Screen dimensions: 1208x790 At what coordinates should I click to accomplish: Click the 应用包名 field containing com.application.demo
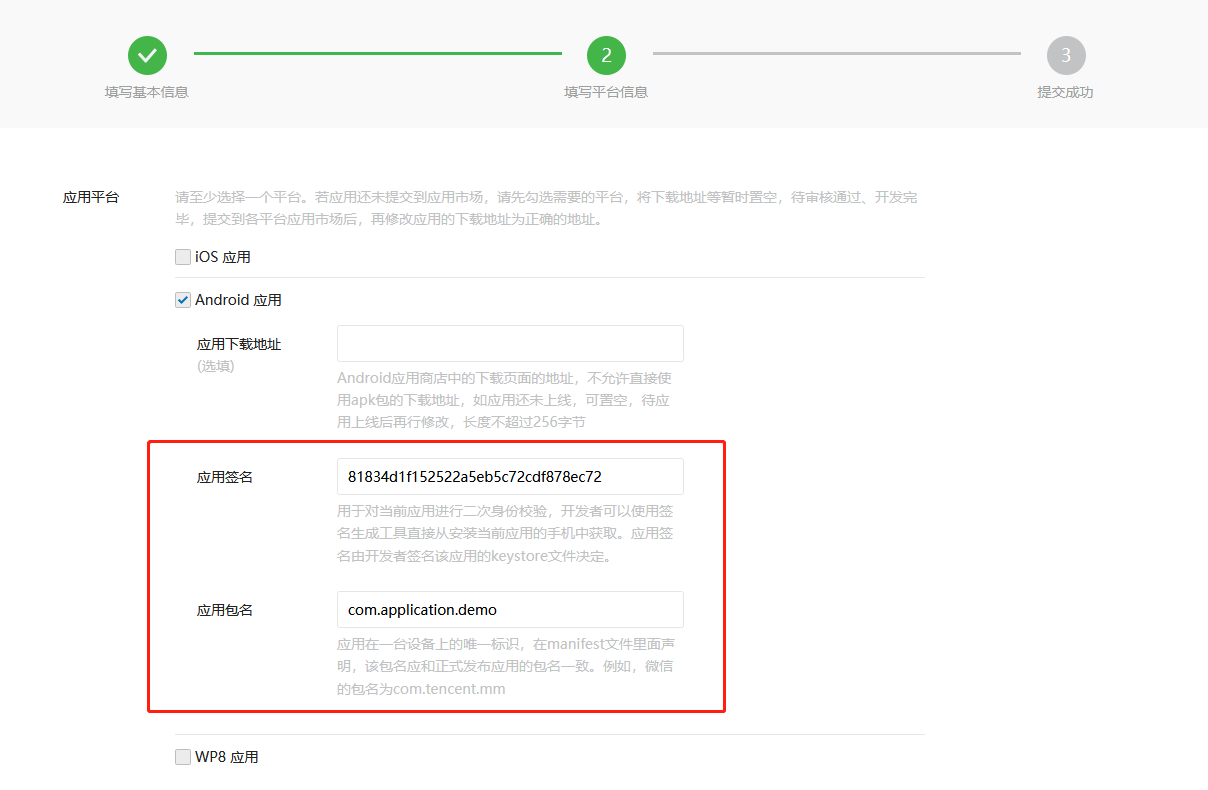(510, 609)
